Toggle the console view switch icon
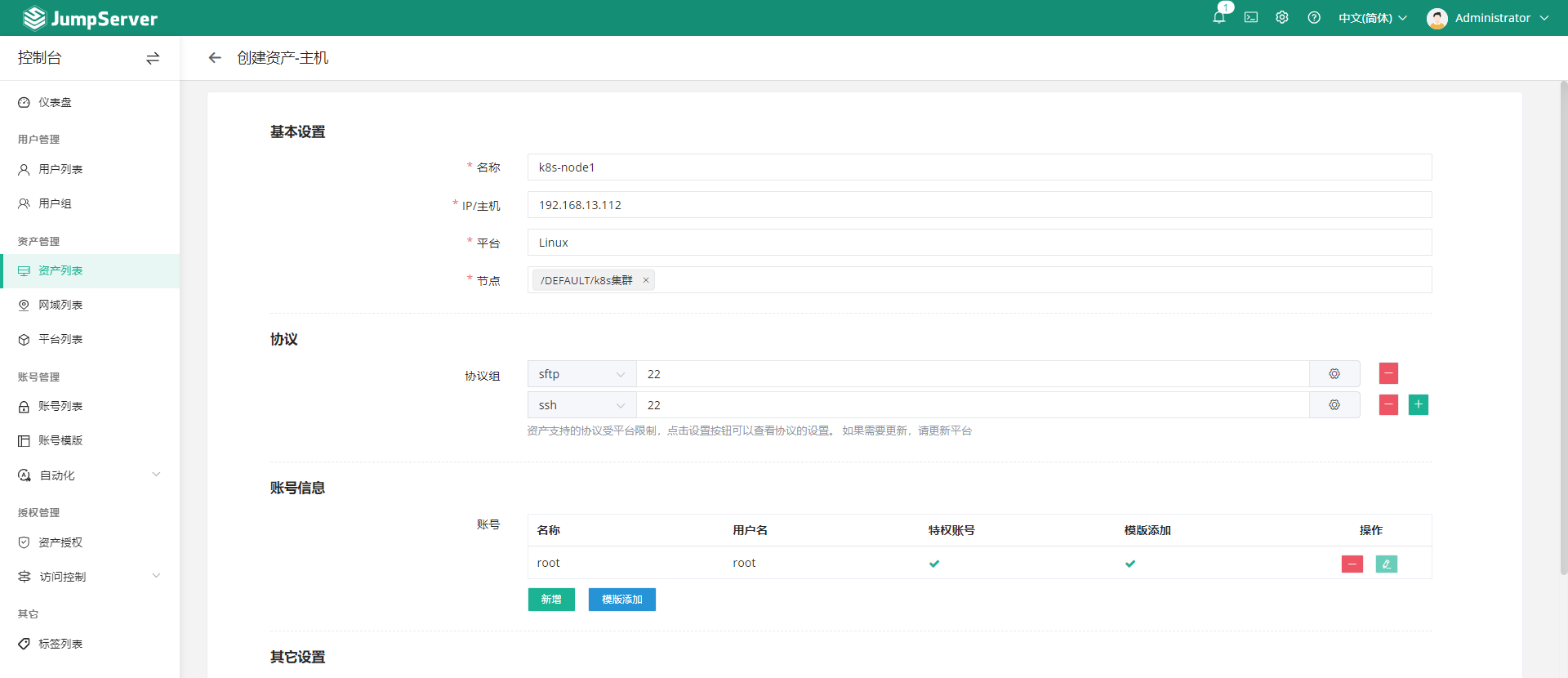This screenshot has height=678, width=1568. point(153,58)
